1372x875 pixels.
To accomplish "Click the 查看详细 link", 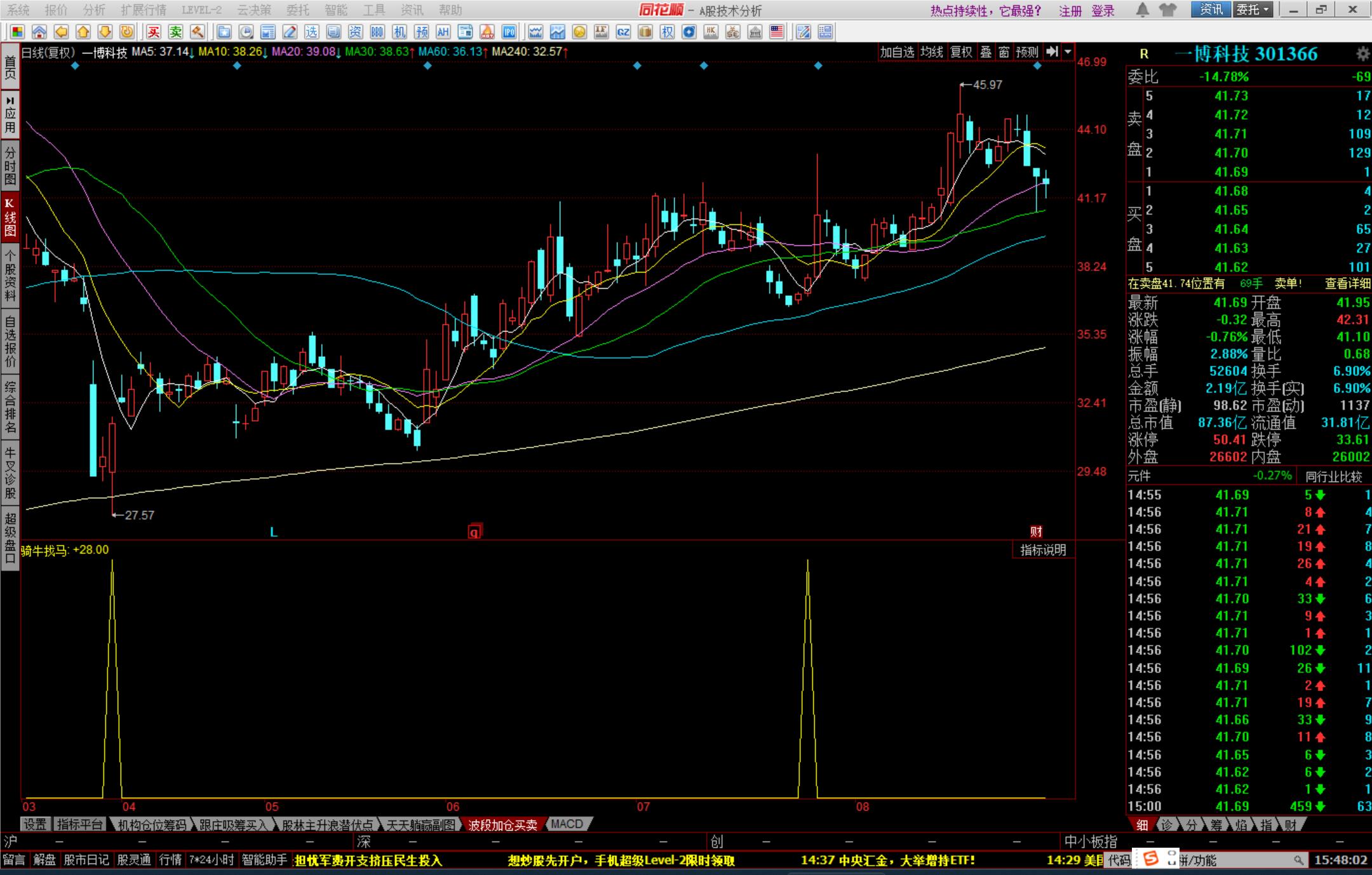I will (x=1347, y=284).
